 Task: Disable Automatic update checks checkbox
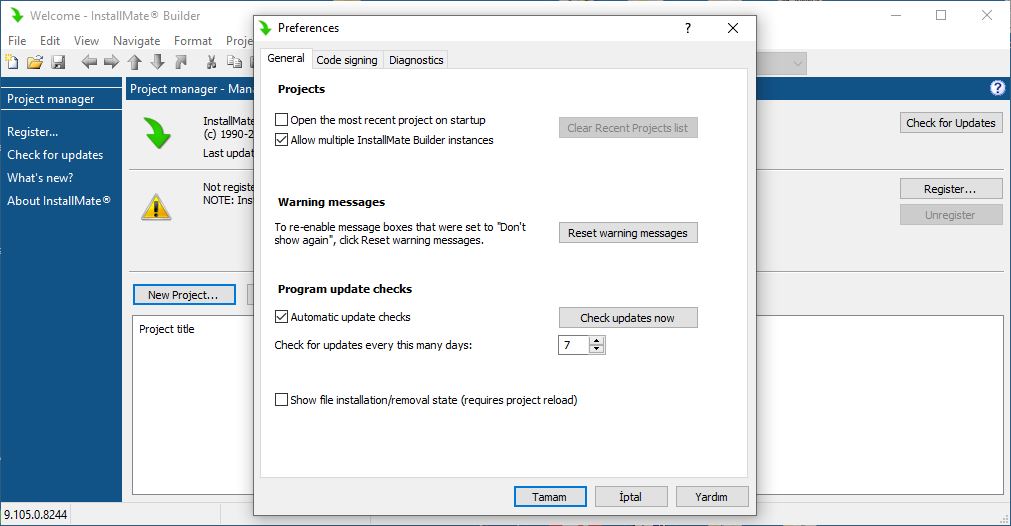click(281, 317)
